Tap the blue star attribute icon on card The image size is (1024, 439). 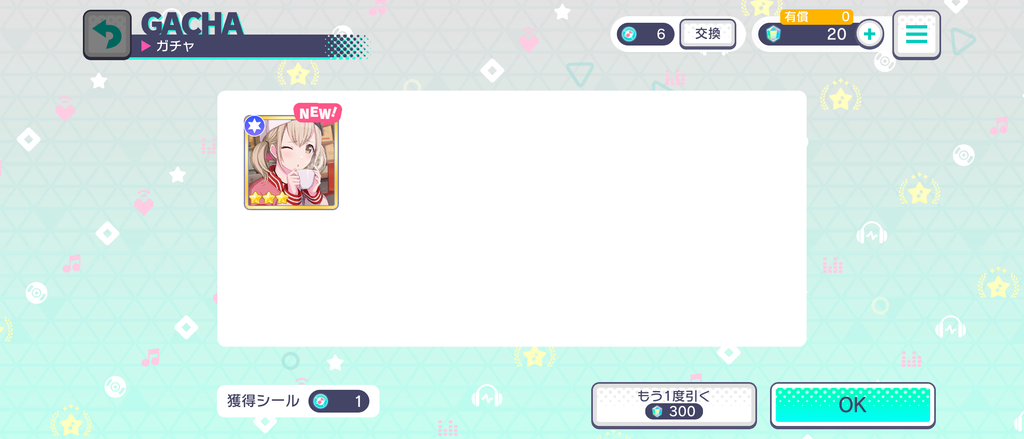(x=254, y=125)
